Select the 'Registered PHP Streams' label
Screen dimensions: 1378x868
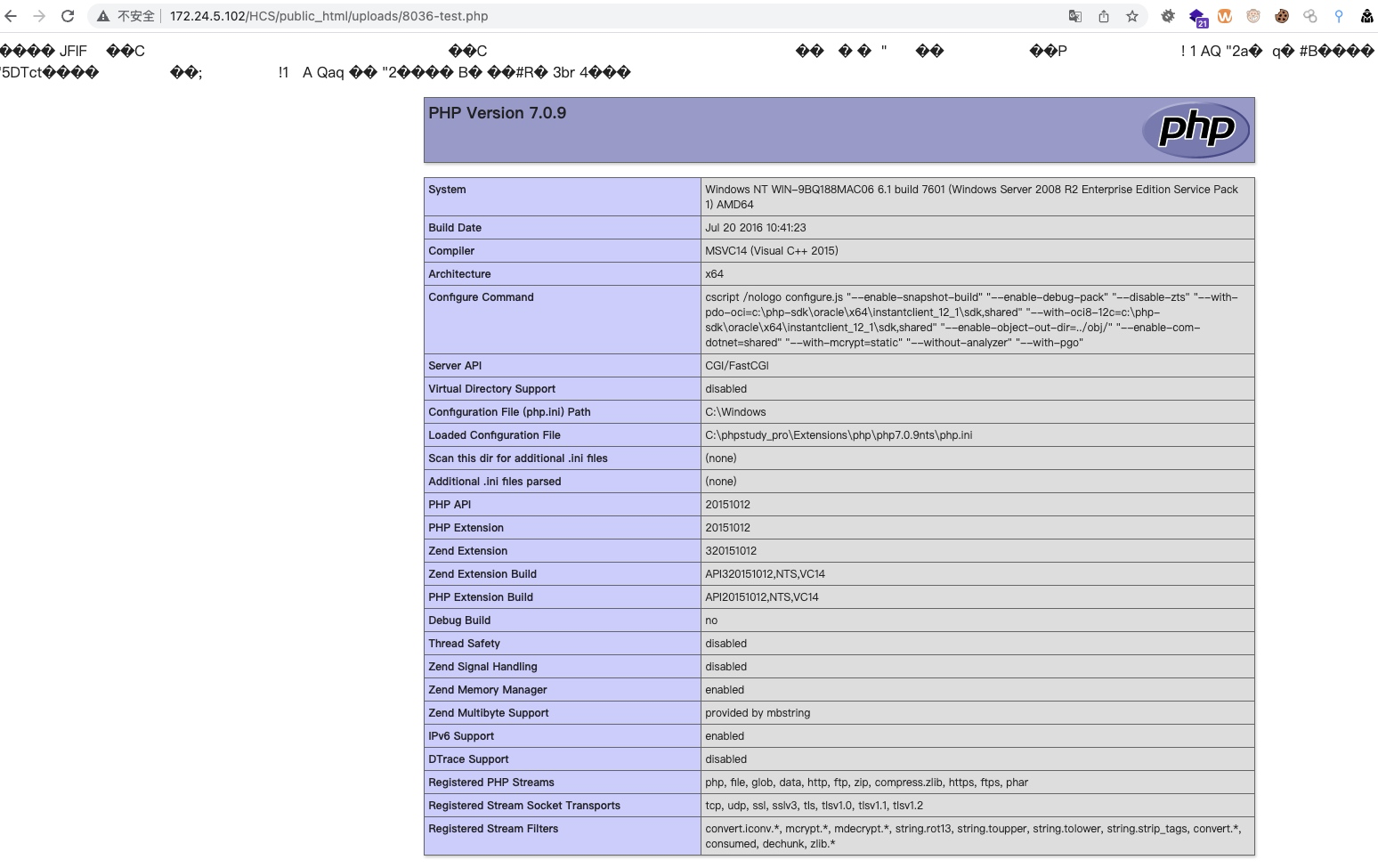[x=491, y=783]
